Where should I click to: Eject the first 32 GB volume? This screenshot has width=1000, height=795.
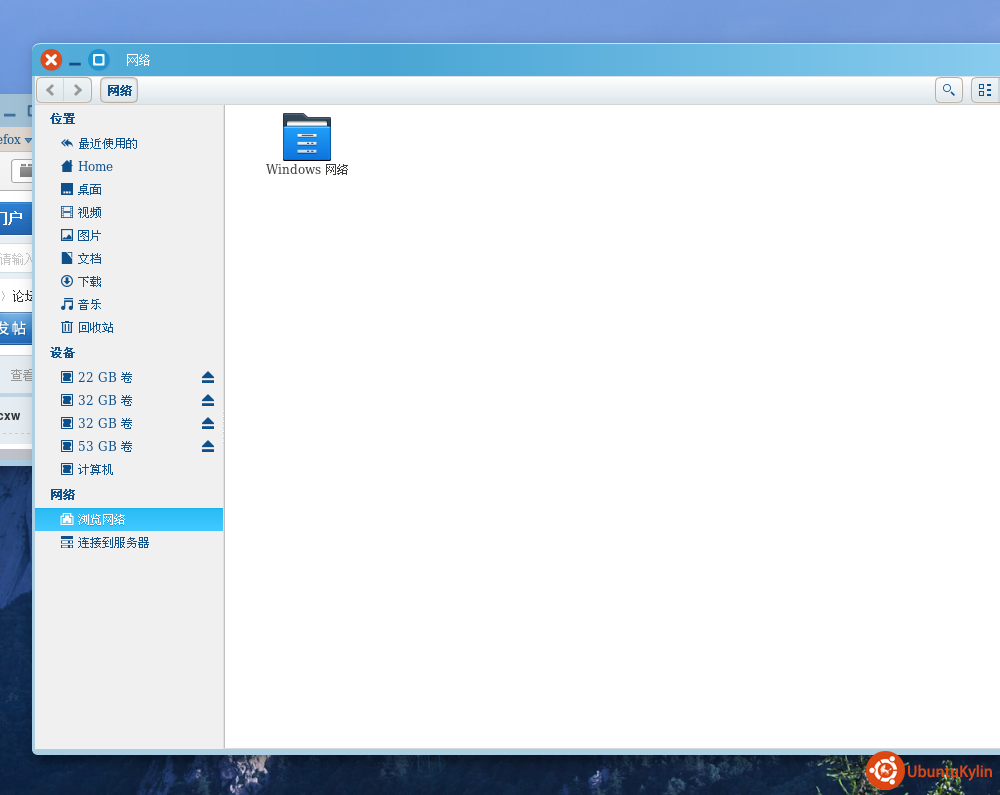(208, 400)
